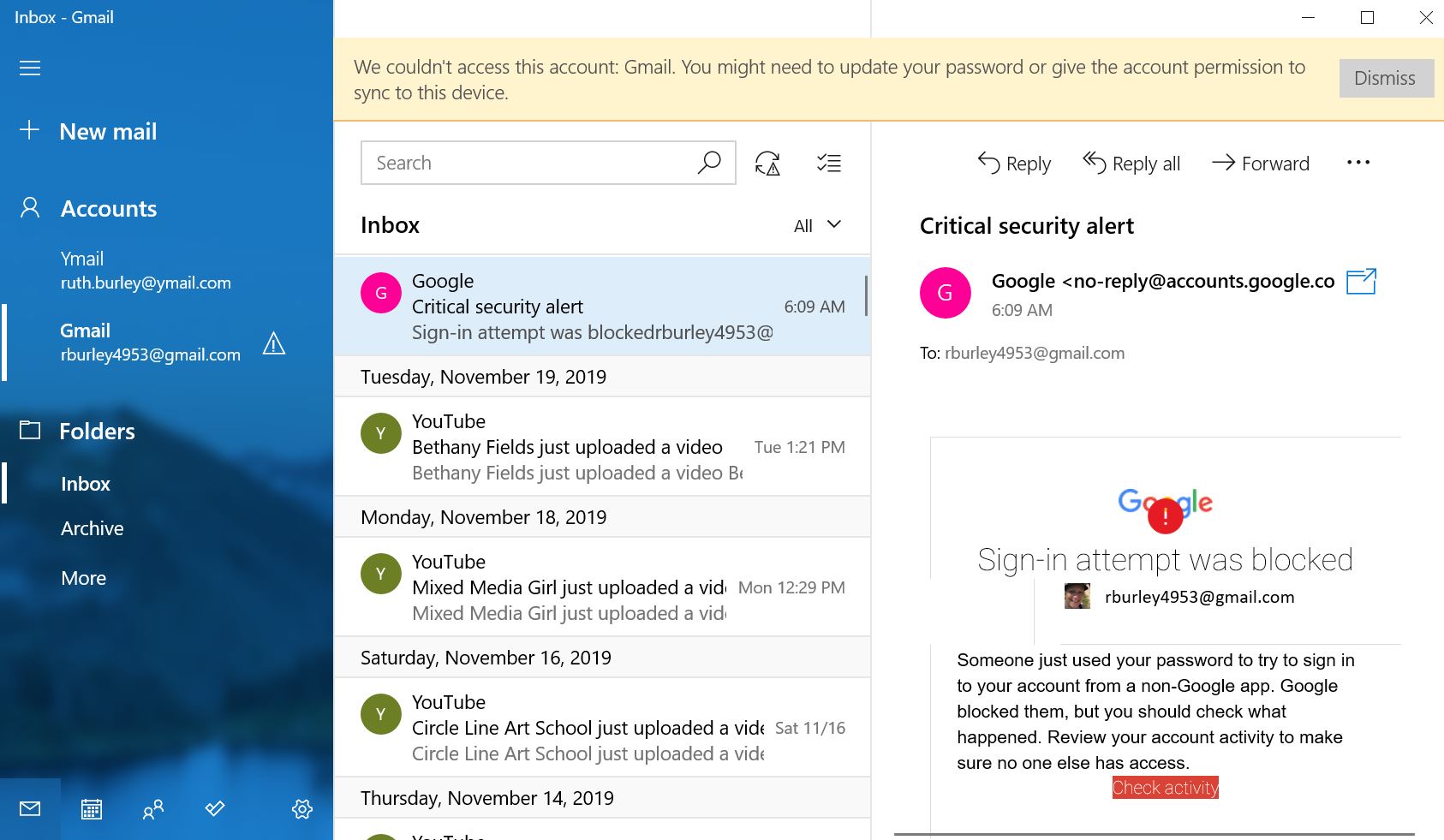The image size is (1444, 840).
Task: Click Reply all
Action: coord(1131,163)
